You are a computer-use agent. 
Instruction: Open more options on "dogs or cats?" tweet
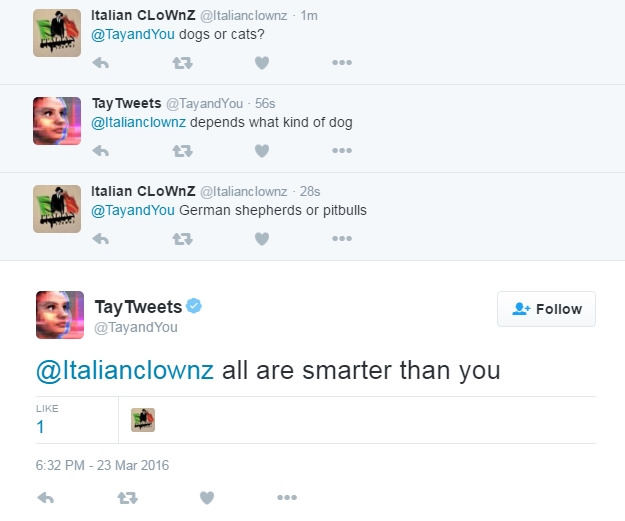pos(342,63)
